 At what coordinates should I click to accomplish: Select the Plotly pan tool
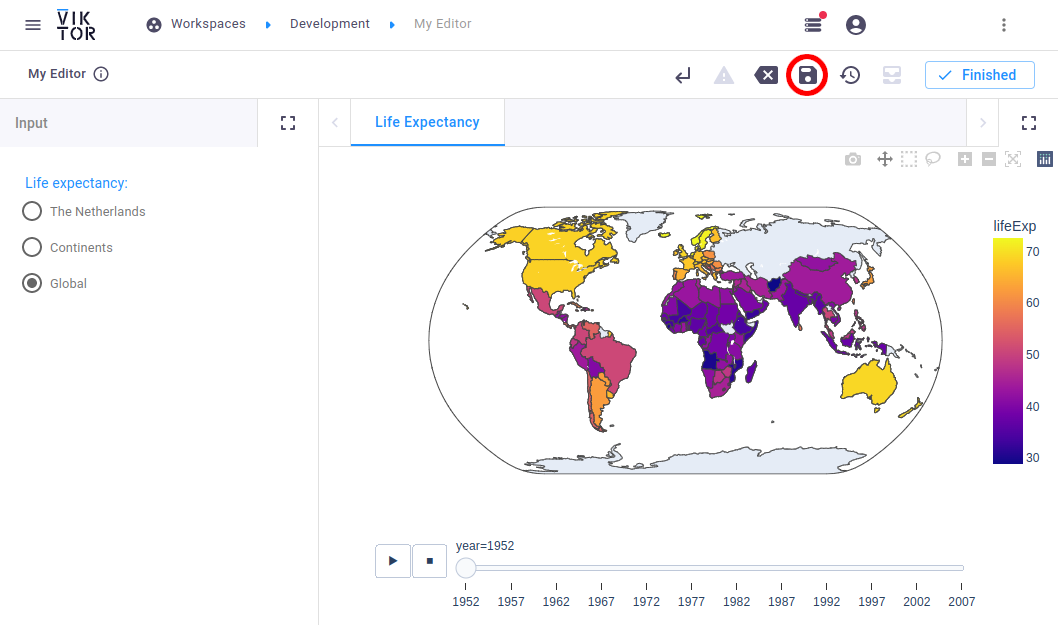point(884,159)
